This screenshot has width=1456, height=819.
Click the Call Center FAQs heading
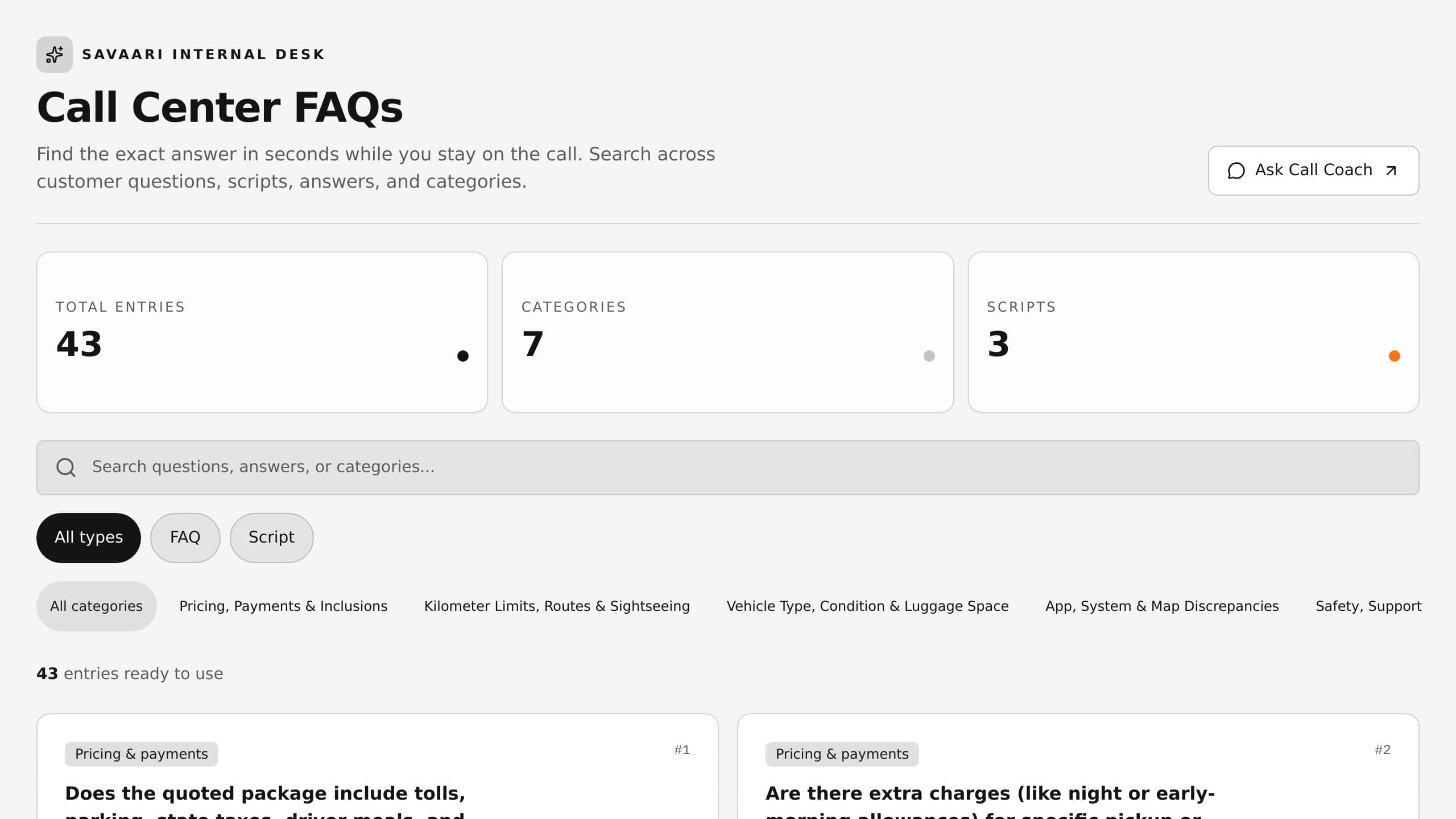click(220, 107)
